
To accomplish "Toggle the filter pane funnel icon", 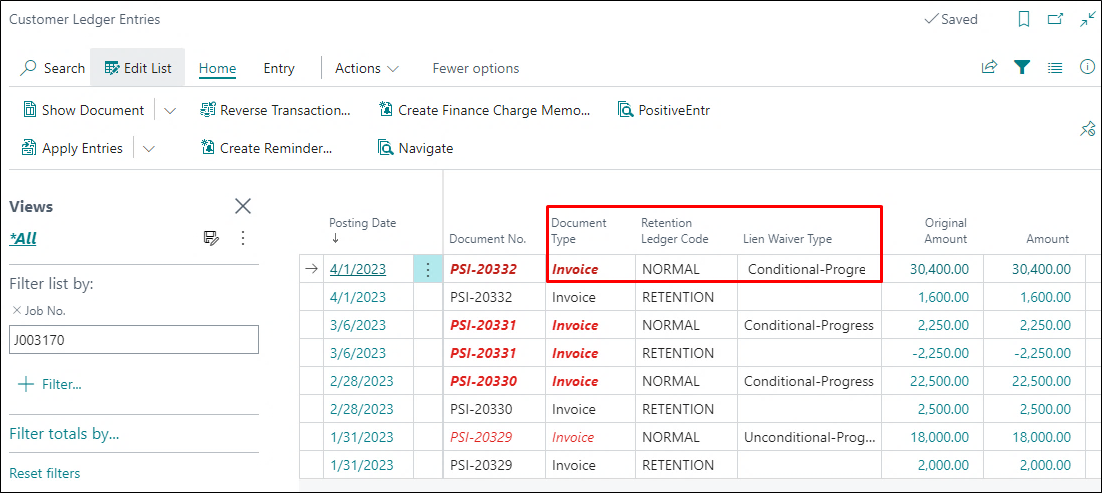I will [x=1021, y=68].
